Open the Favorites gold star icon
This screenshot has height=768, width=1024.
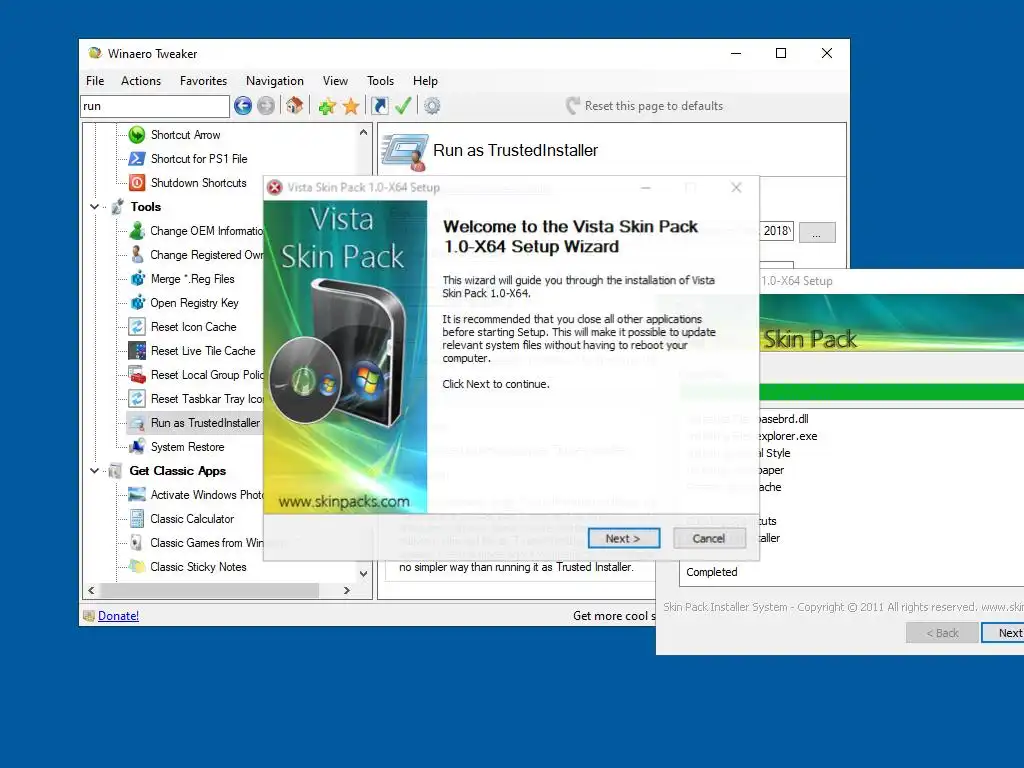tap(351, 106)
